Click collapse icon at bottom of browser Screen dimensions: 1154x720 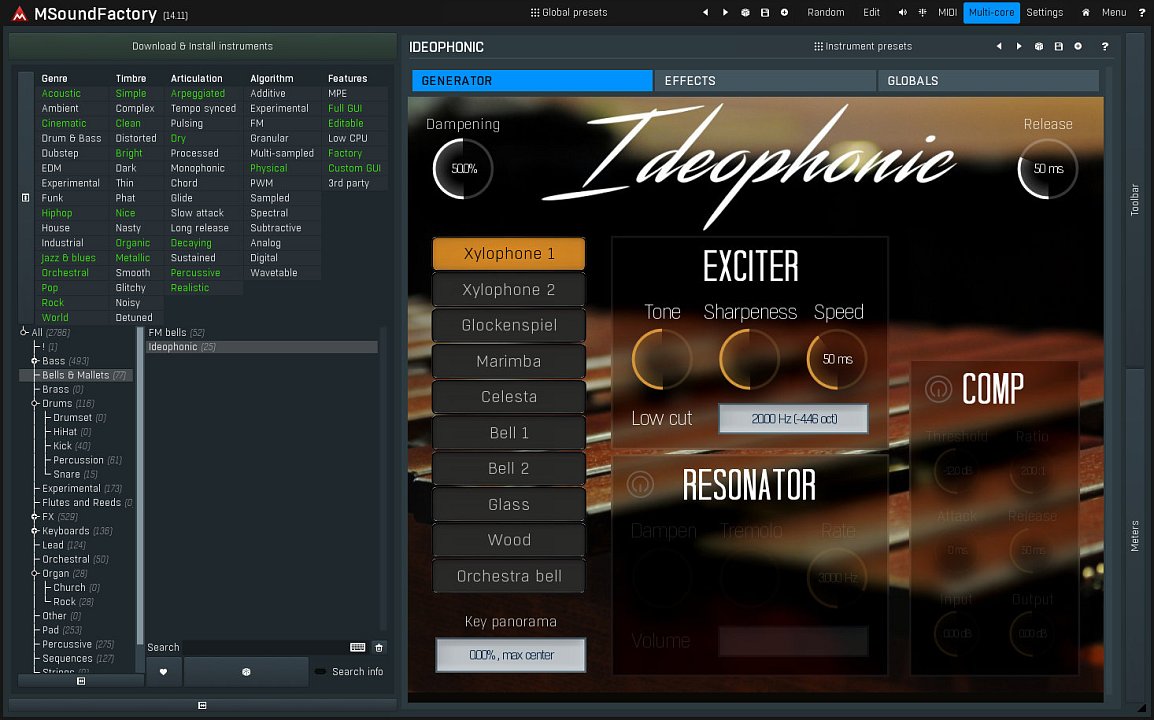(202, 705)
